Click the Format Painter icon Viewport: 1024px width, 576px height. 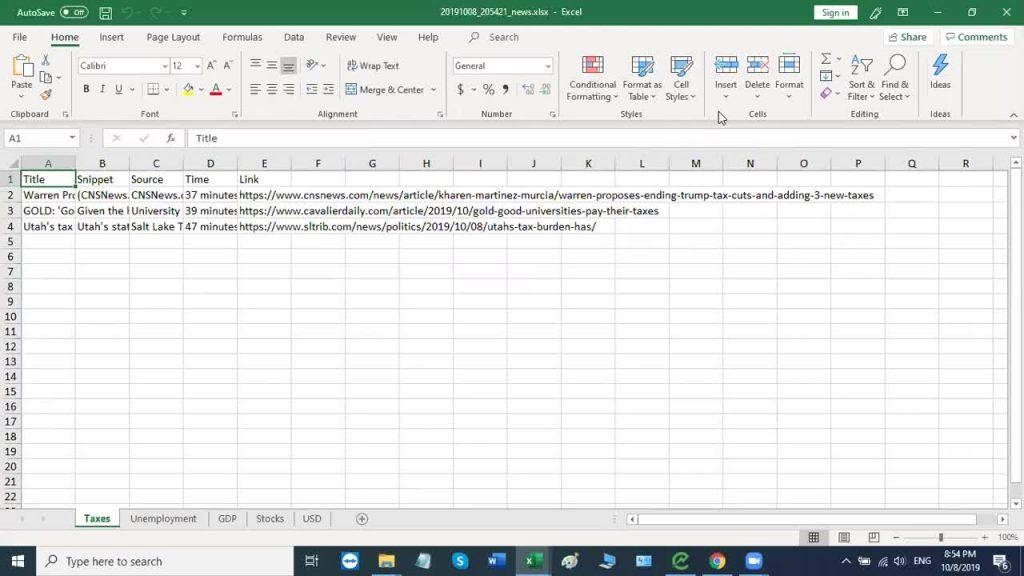(x=46, y=95)
